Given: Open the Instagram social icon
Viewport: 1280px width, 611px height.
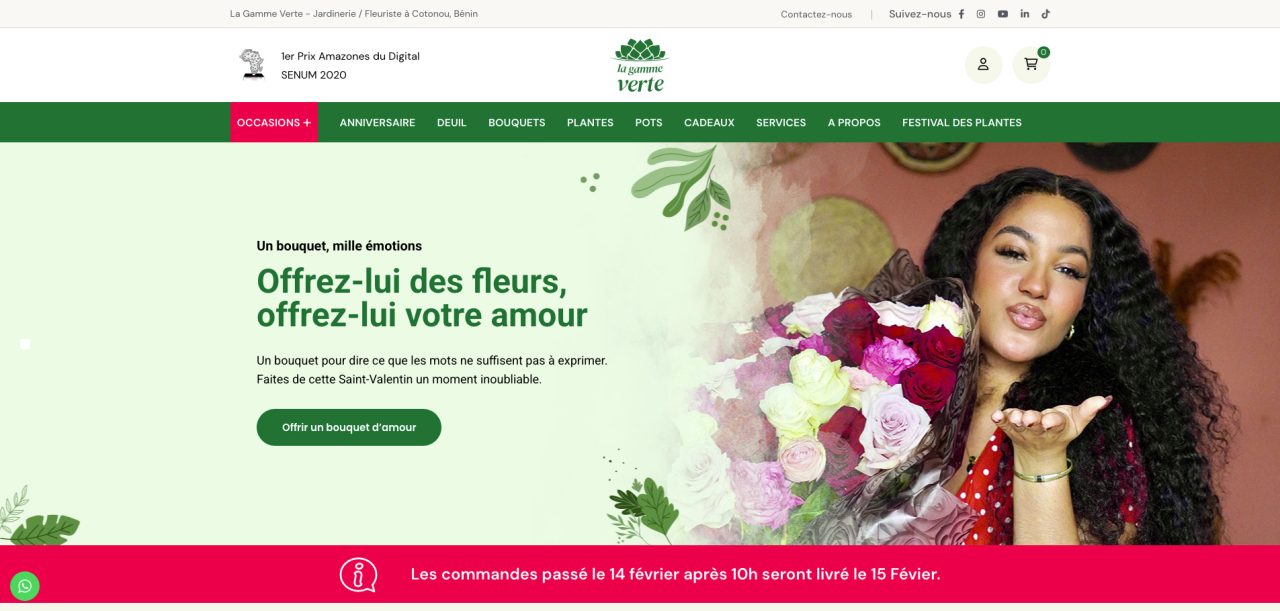Looking at the screenshot, I should [x=981, y=14].
